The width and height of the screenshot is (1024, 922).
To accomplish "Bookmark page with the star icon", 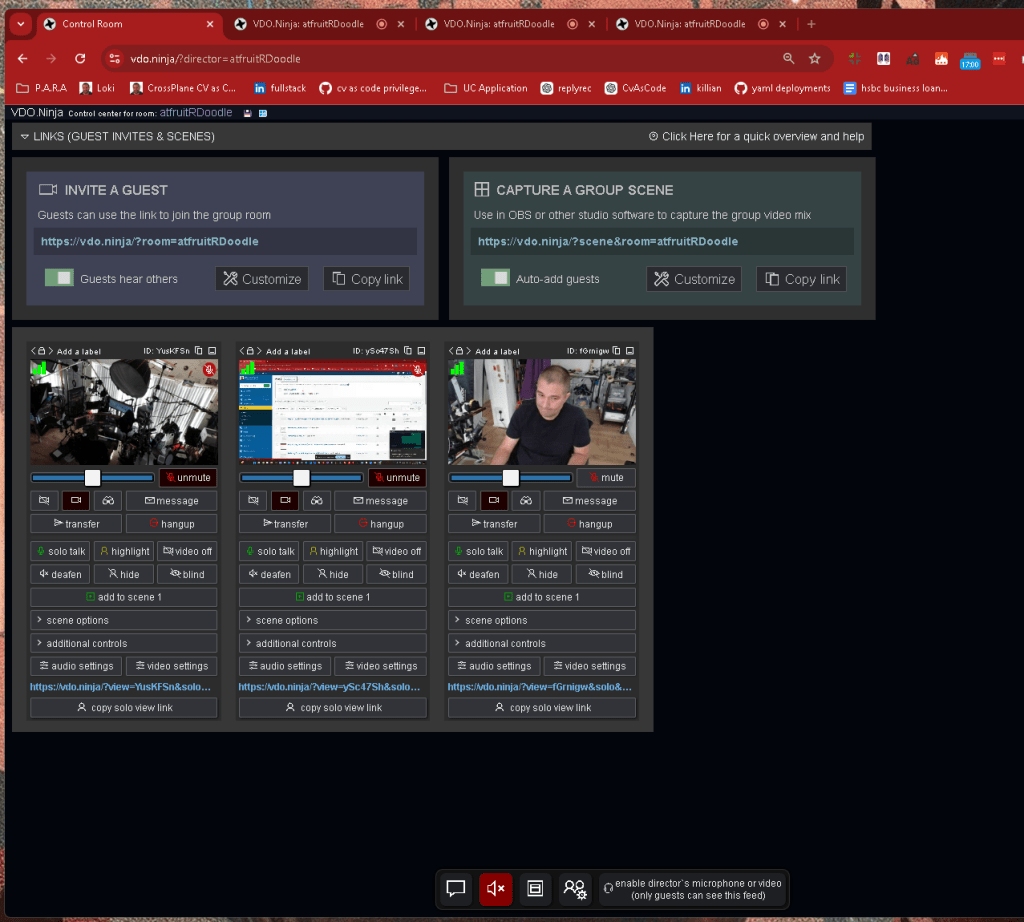I will (814, 59).
